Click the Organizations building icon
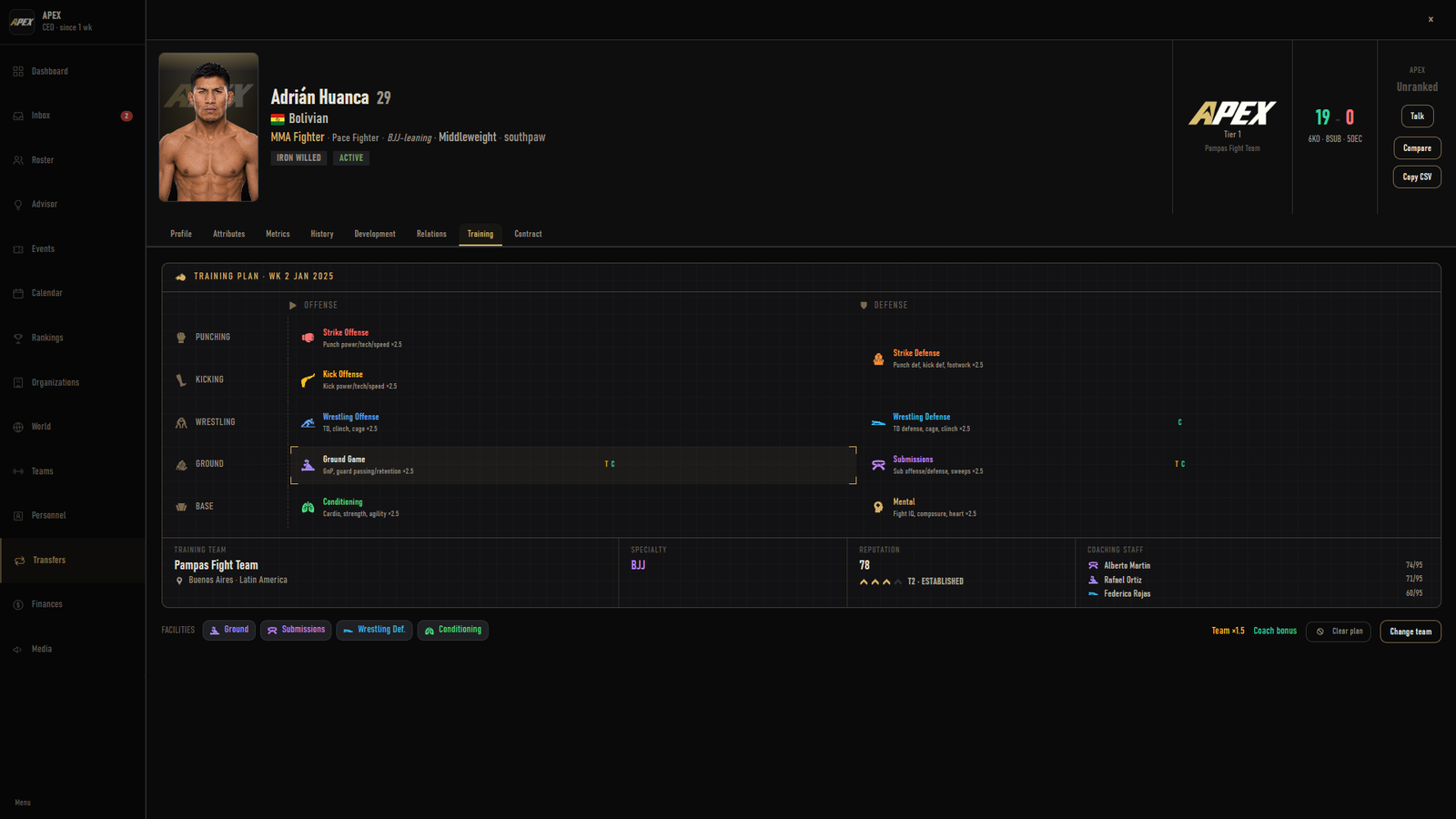This screenshot has width=1456, height=819. [x=18, y=382]
